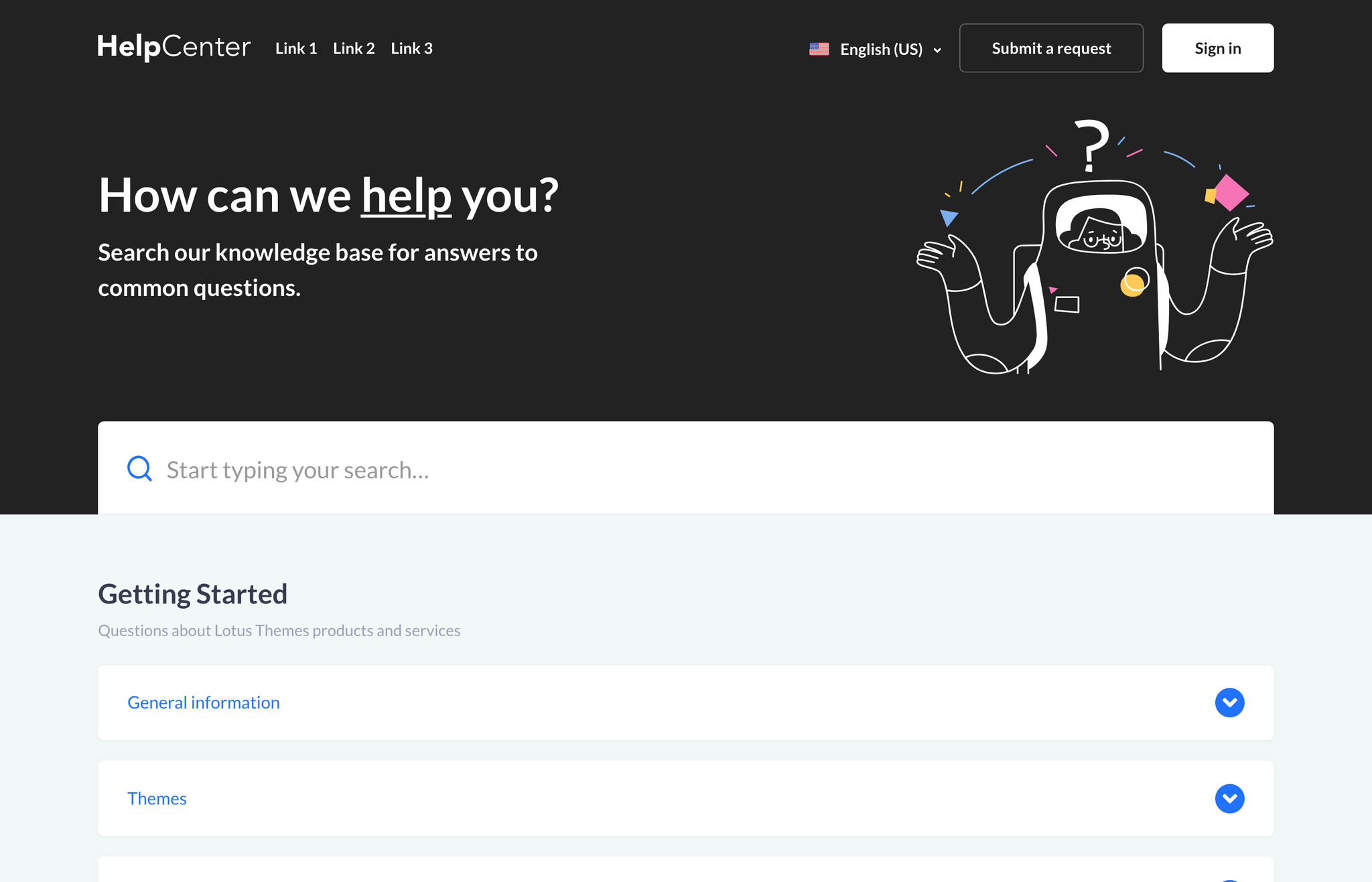
Task: Click the blue search magnifier icon
Action: [139, 469]
